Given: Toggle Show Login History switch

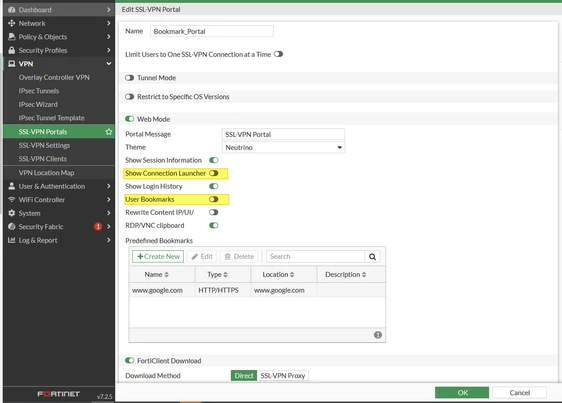Looking at the screenshot, I should 214,186.
